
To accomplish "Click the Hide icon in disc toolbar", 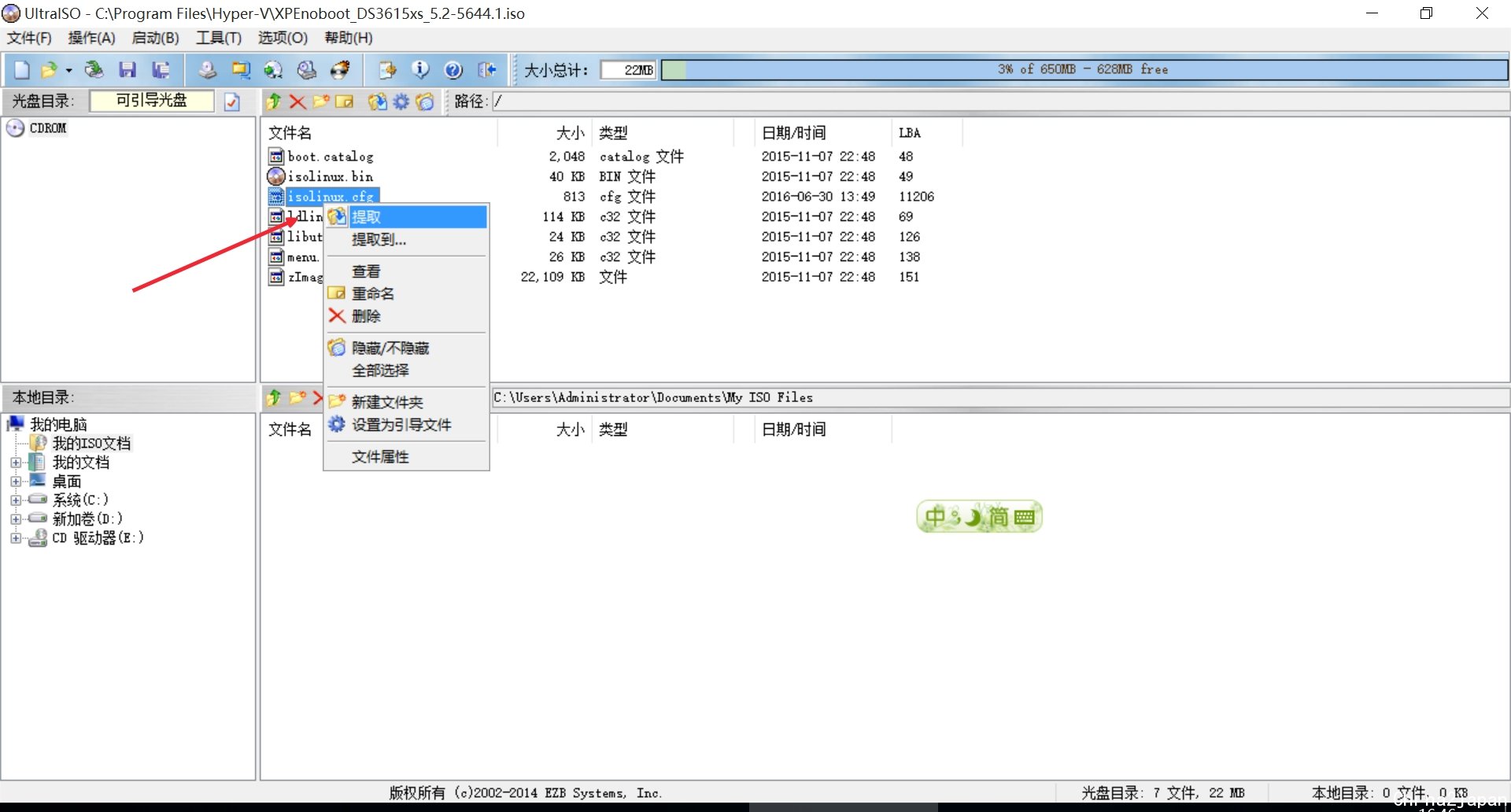I will click(x=425, y=101).
